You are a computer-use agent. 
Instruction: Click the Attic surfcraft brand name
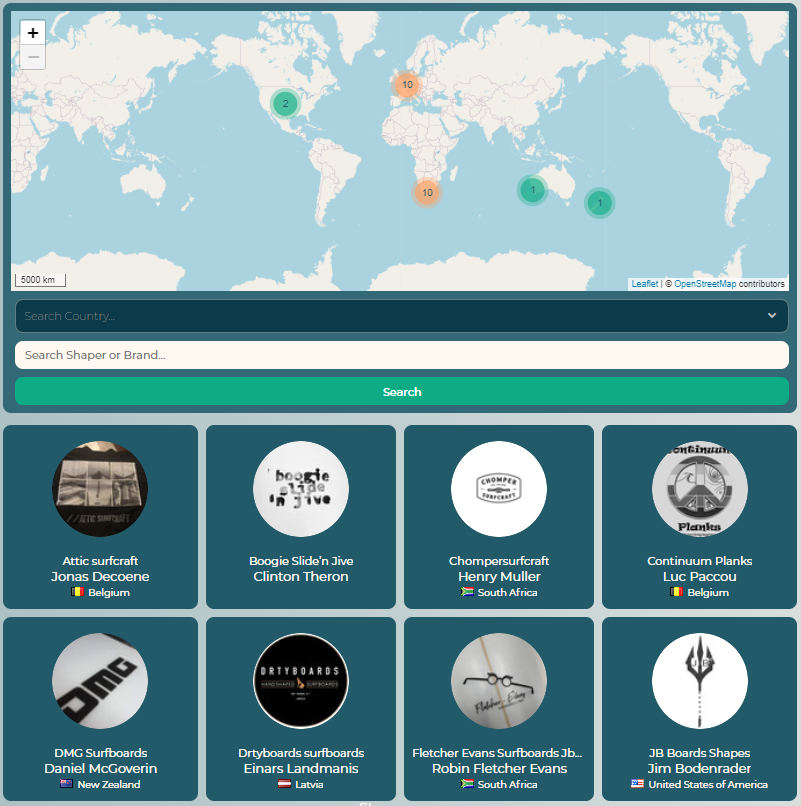click(100, 561)
